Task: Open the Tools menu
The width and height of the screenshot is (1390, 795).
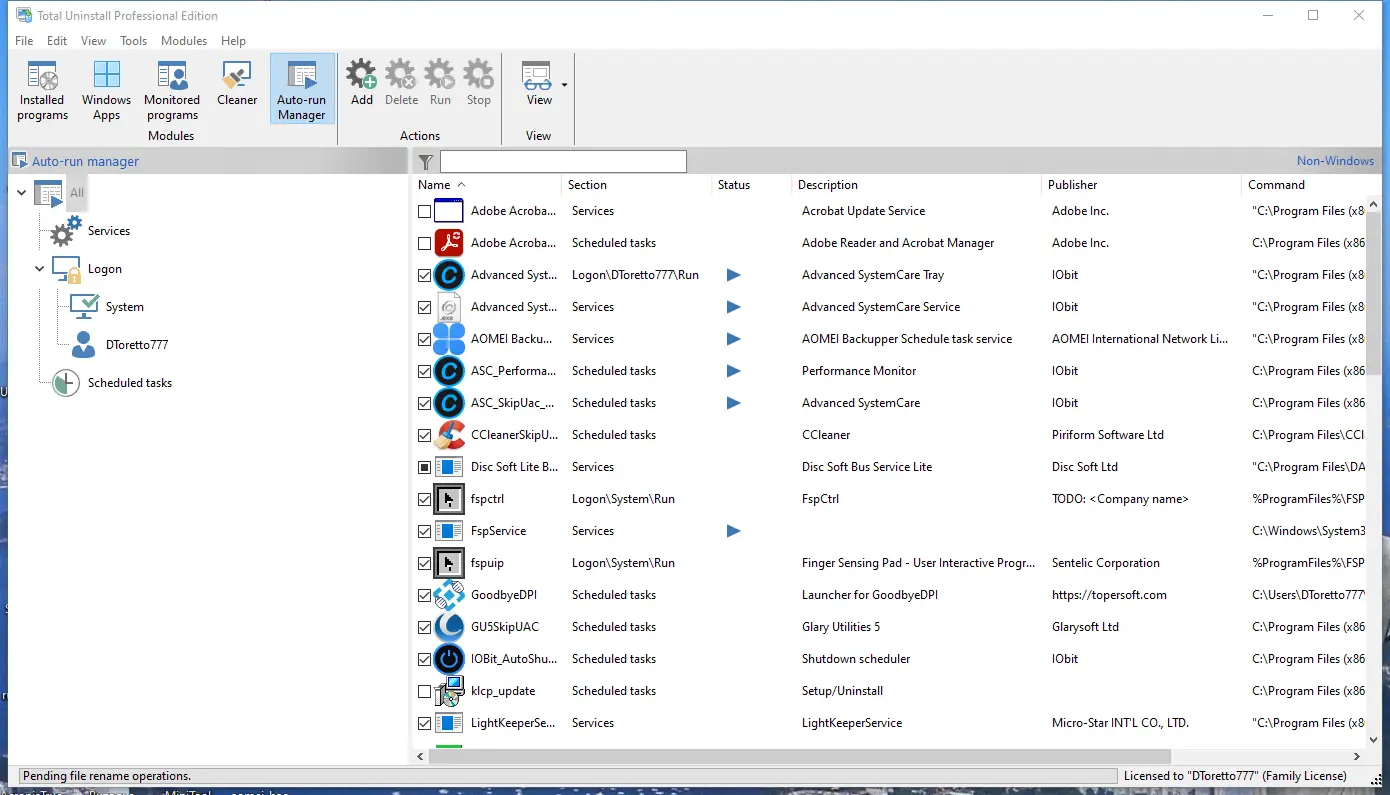Action: [133, 41]
